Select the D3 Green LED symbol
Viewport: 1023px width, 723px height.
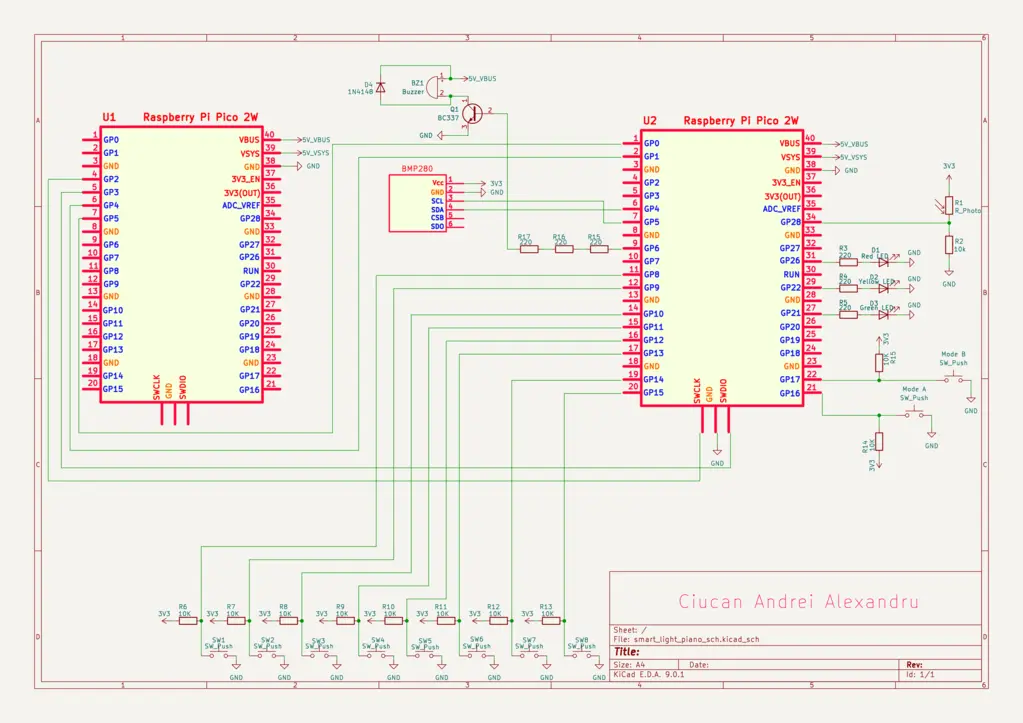[x=883, y=315]
